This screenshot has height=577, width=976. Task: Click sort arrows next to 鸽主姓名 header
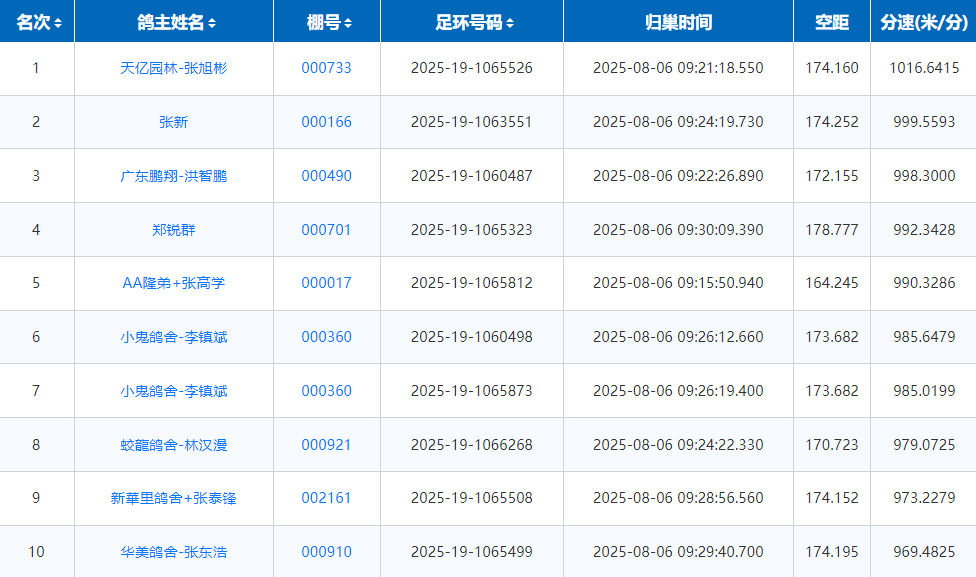pyautogui.click(x=212, y=23)
